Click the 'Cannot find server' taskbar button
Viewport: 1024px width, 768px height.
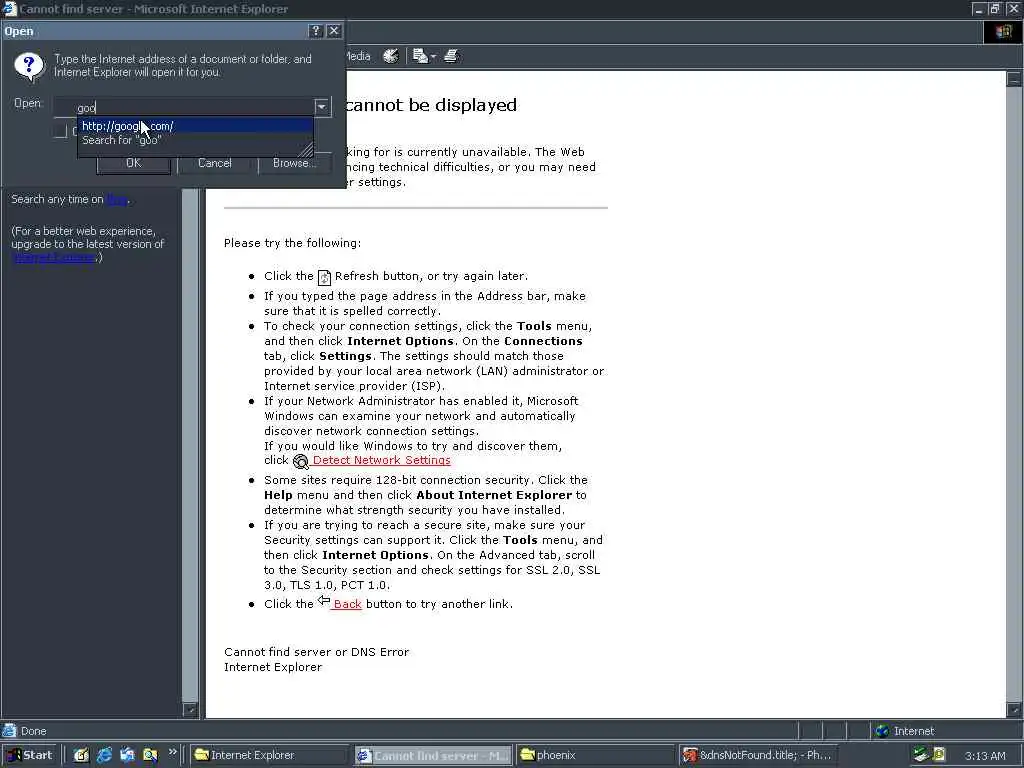pos(432,755)
